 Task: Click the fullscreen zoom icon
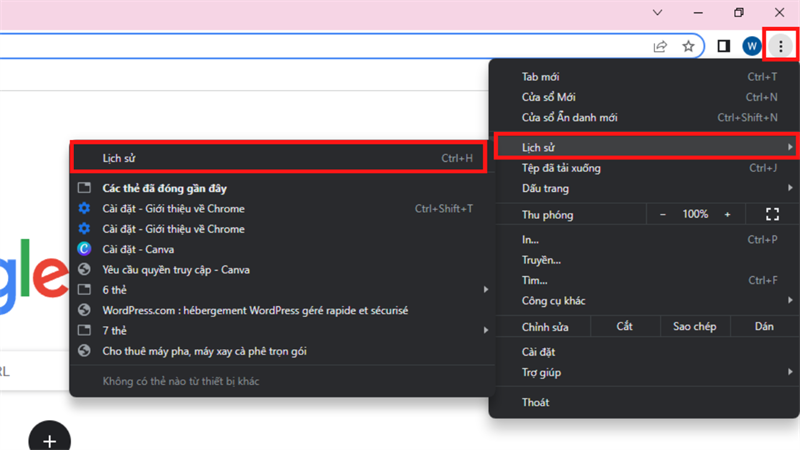tap(772, 214)
